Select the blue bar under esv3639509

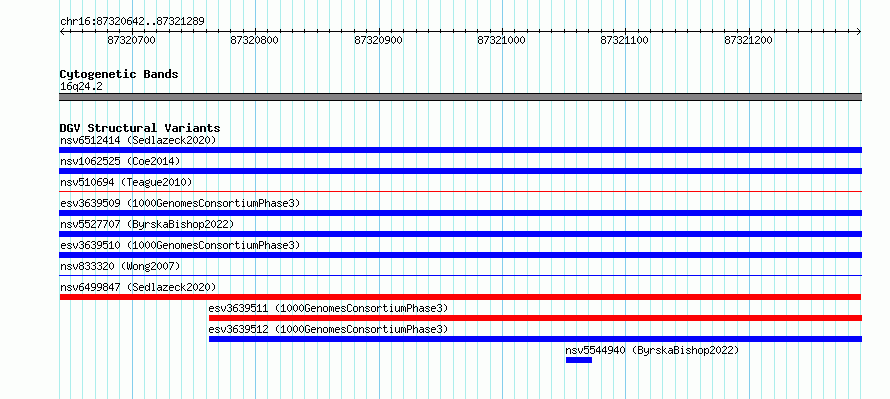(x=460, y=213)
